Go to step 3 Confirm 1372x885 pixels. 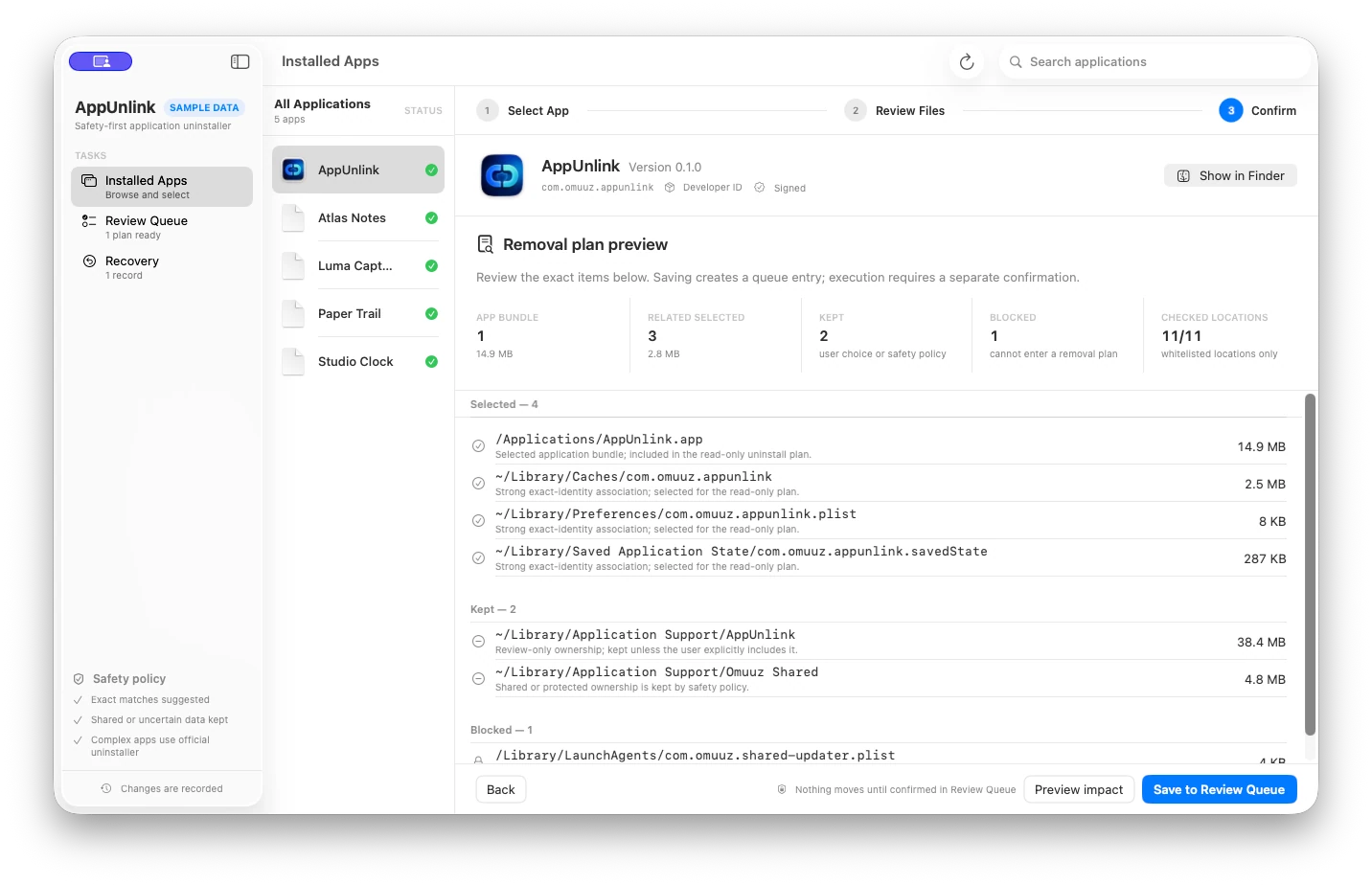coord(1258,110)
